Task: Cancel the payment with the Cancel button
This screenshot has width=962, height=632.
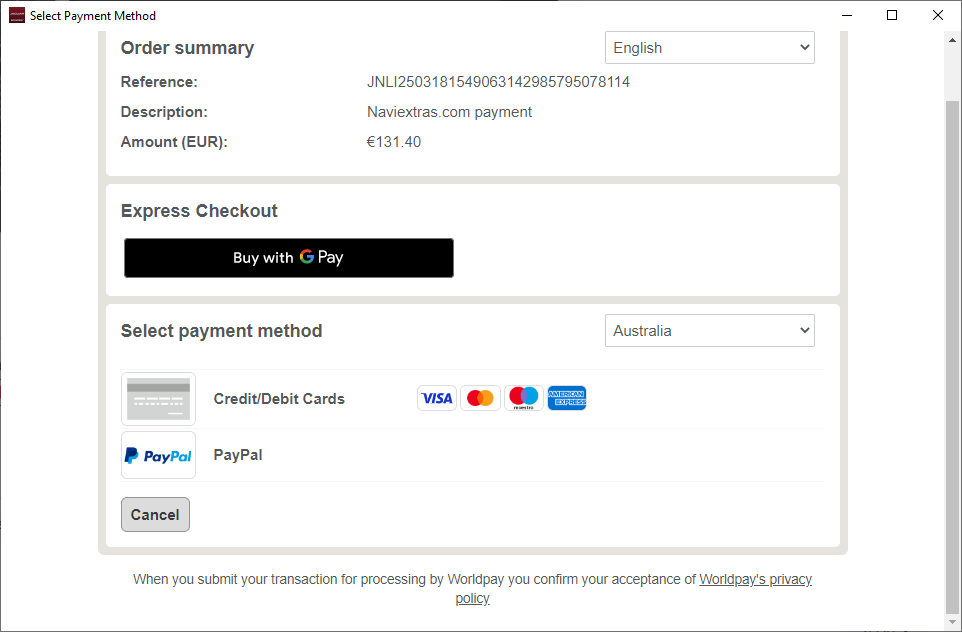Action: pos(155,515)
